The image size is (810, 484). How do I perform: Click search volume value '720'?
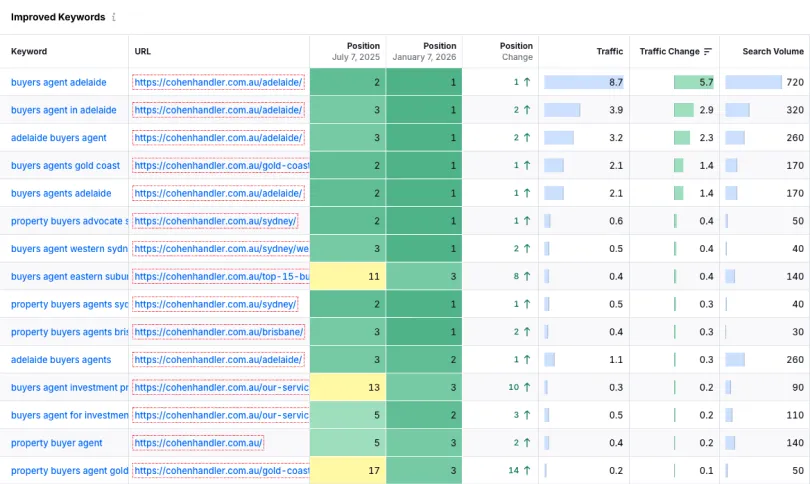(x=795, y=82)
